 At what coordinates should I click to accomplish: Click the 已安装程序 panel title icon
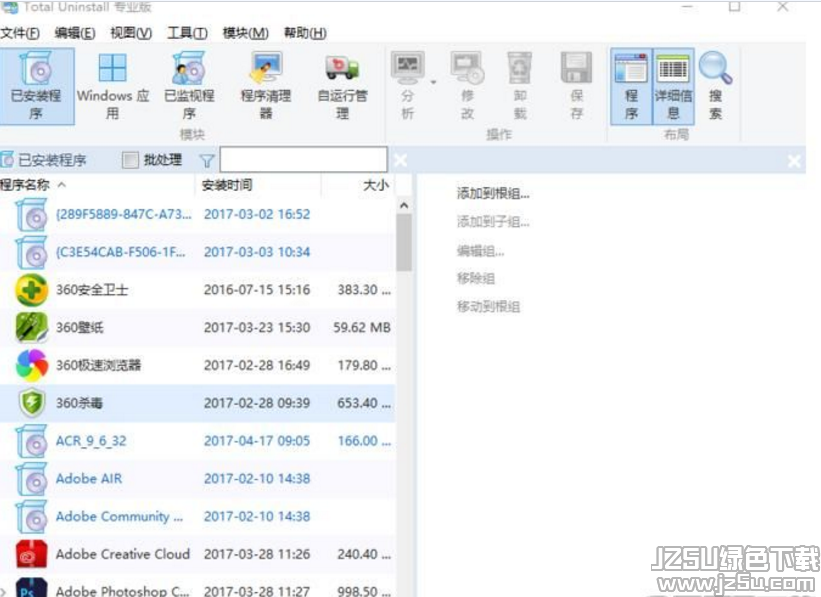7,160
